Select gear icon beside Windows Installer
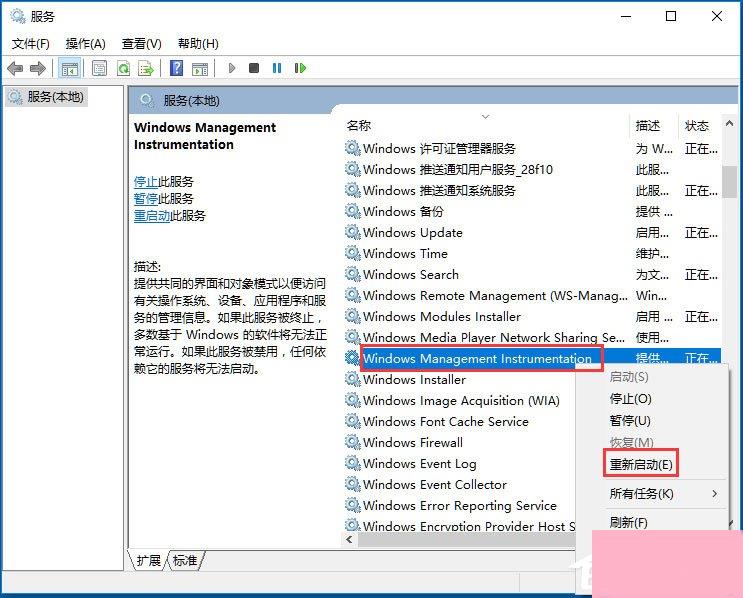 tap(353, 379)
